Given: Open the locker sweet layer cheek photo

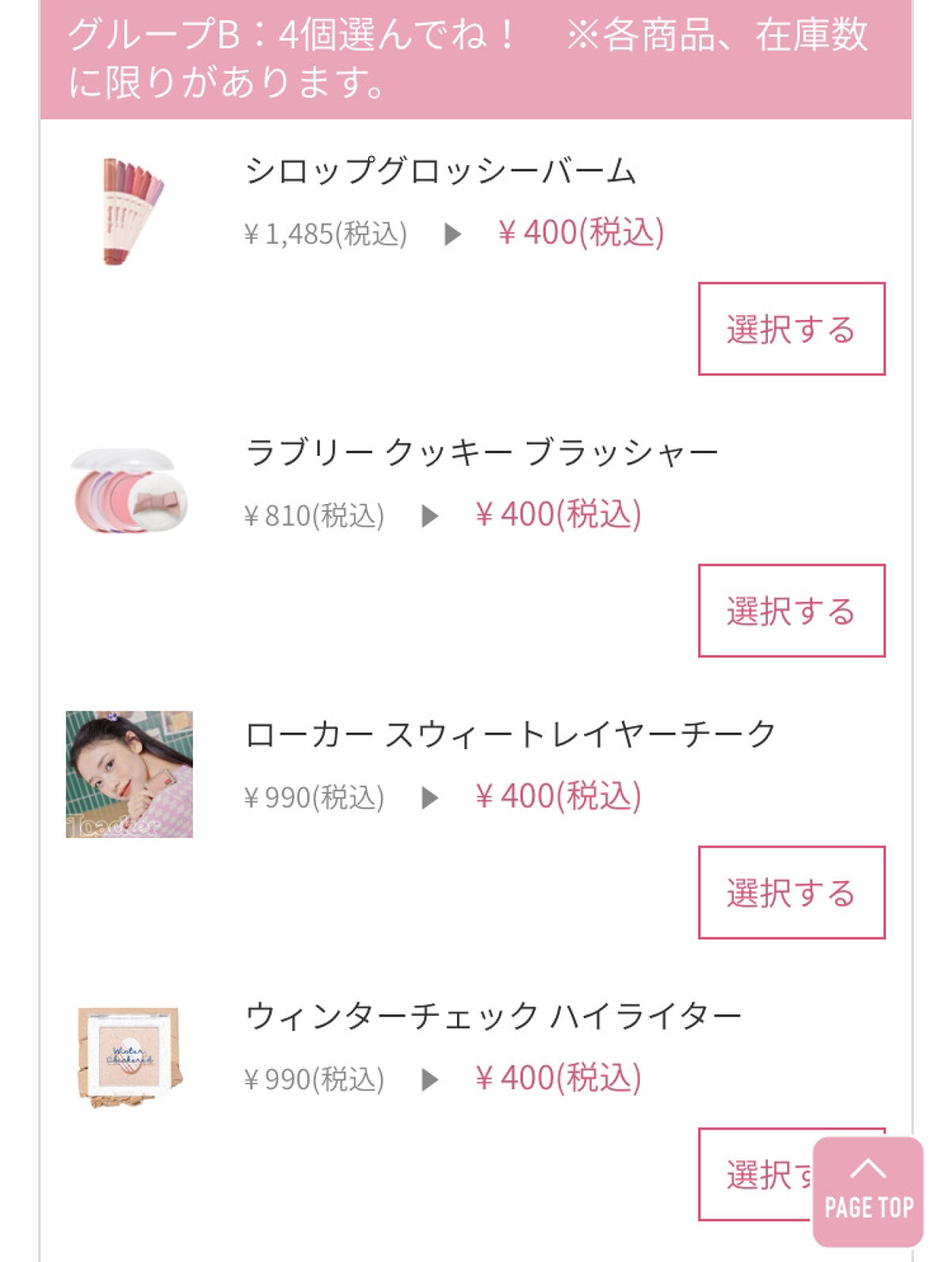Looking at the screenshot, I should [x=129, y=774].
